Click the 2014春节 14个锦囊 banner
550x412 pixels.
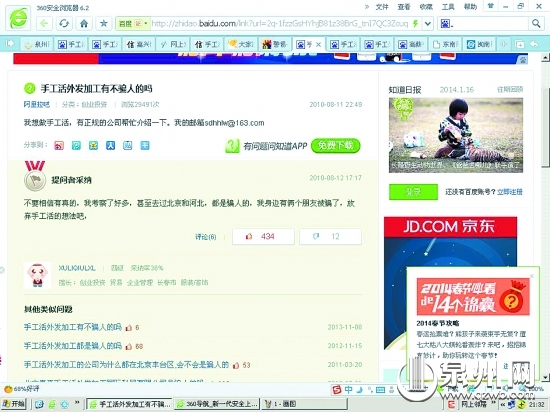tap(473, 296)
